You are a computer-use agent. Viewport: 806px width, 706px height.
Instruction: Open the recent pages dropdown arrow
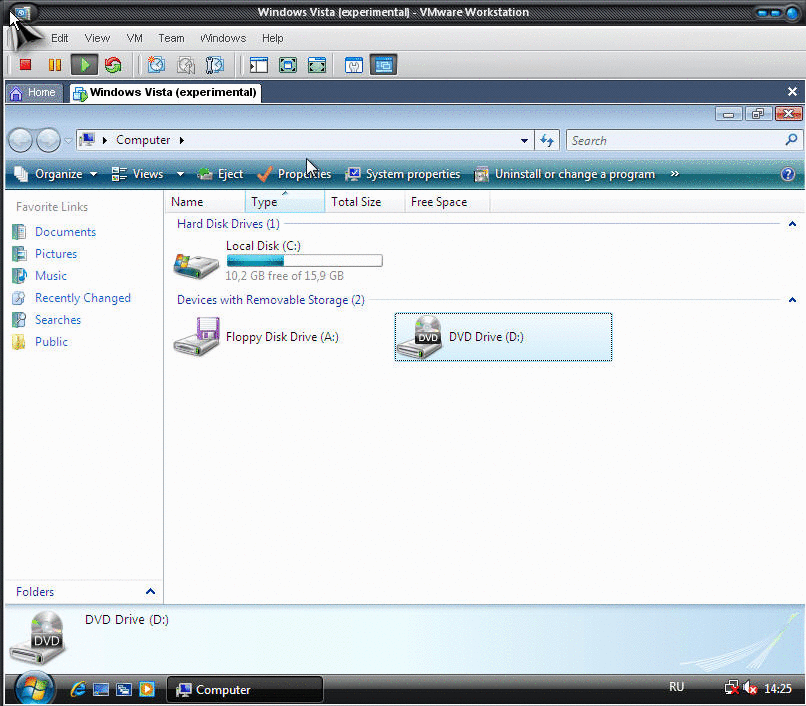[x=68, y=140]
